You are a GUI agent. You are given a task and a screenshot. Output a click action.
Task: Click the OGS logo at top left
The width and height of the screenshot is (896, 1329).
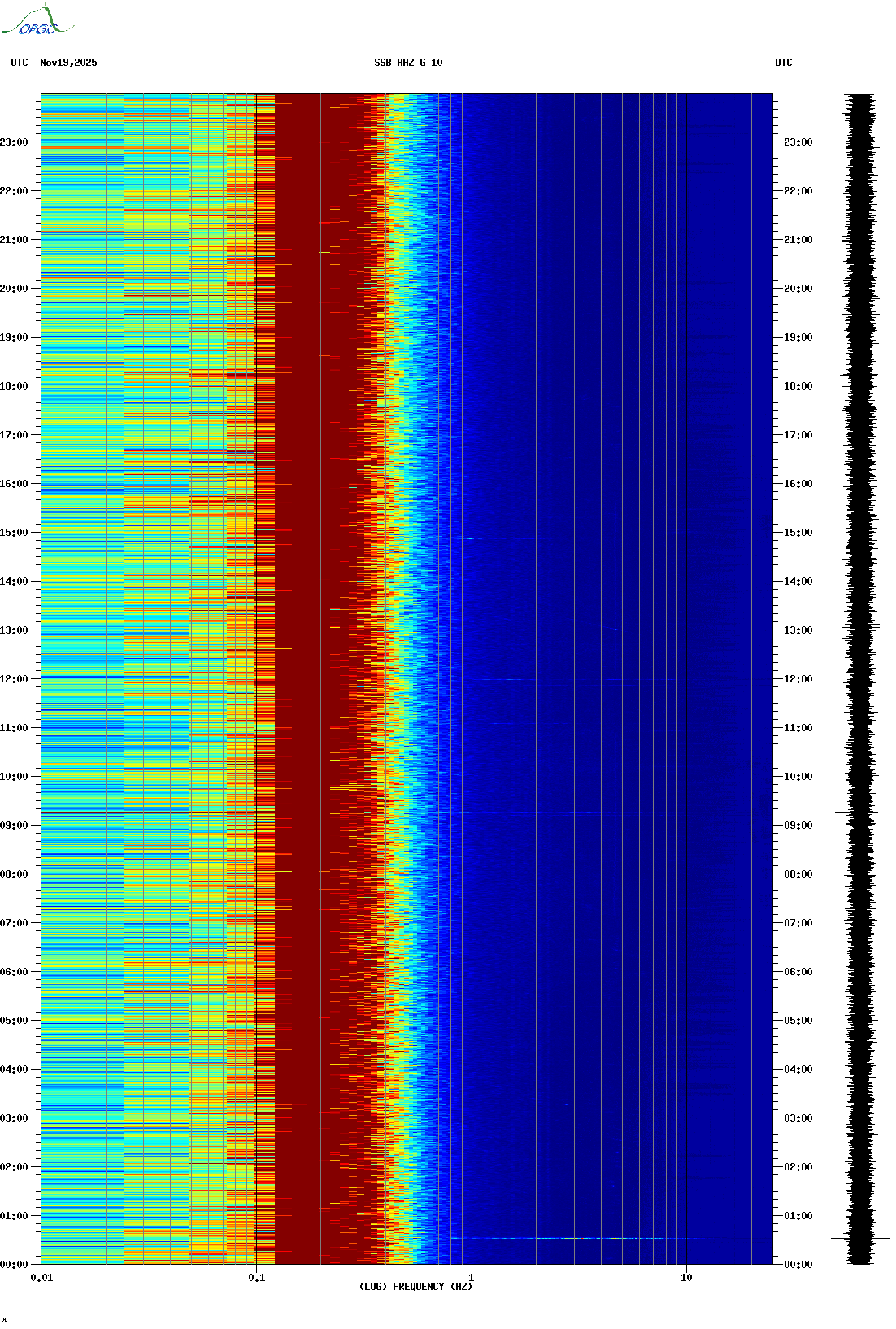pyautogui.click(x=37, y=20)
